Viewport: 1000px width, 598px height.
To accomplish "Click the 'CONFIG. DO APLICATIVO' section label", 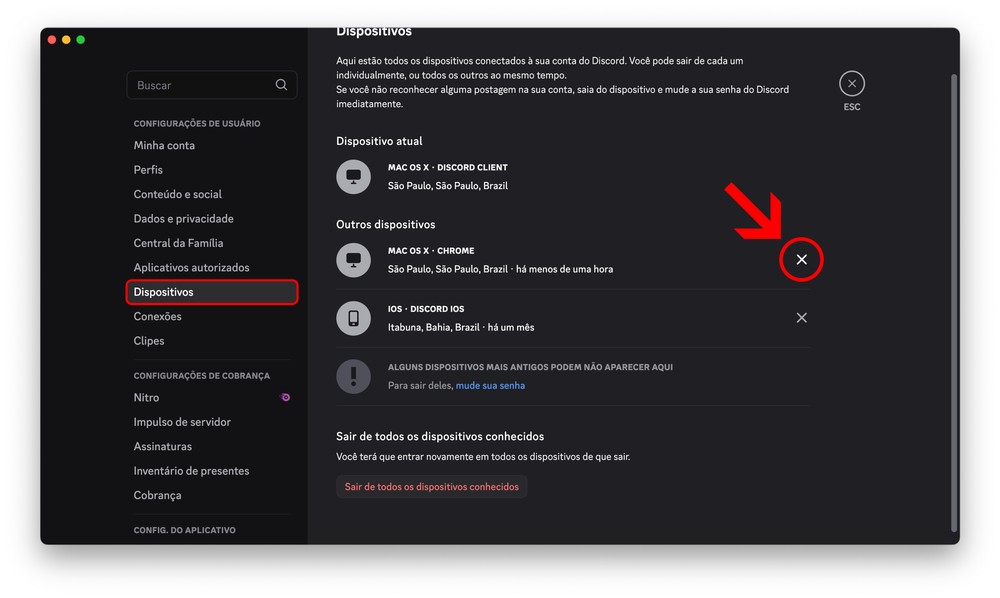I will tap(184, 530).
